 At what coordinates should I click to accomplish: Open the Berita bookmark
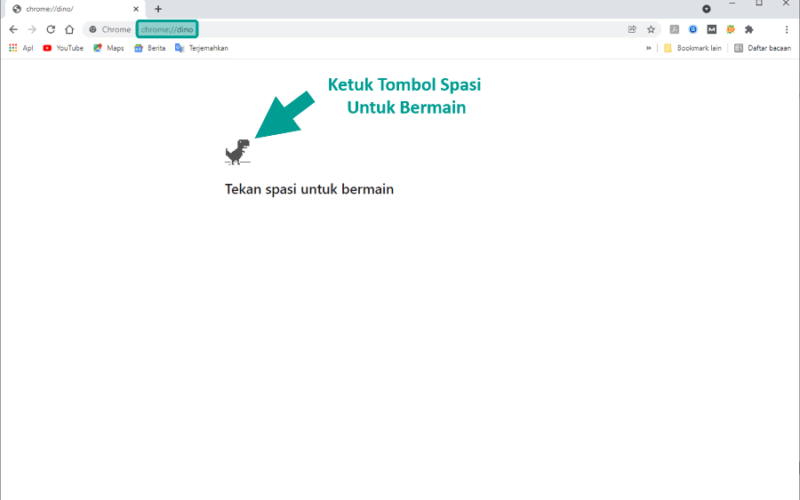click(x=149, y=48)
